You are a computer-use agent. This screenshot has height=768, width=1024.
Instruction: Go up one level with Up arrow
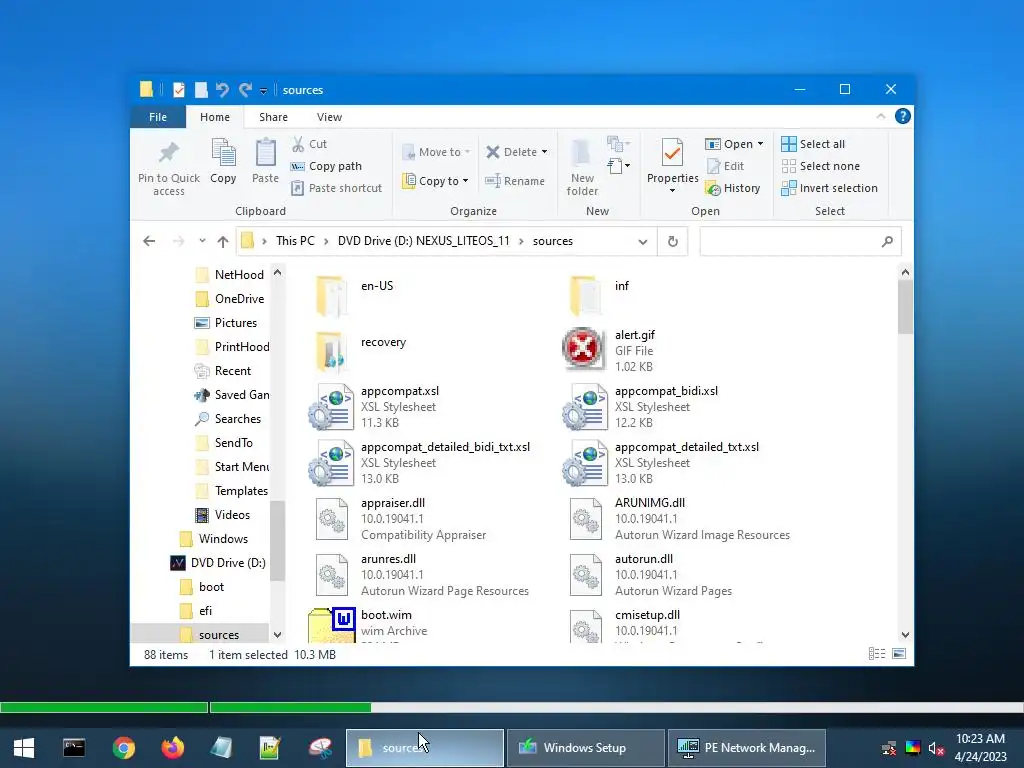click(223, 241)
